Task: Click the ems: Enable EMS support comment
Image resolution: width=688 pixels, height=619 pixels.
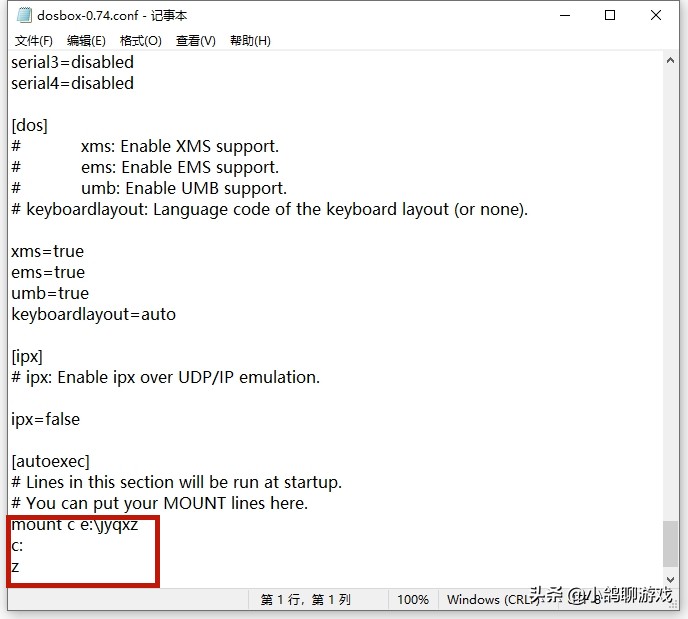Action: [x=145, y=168]
